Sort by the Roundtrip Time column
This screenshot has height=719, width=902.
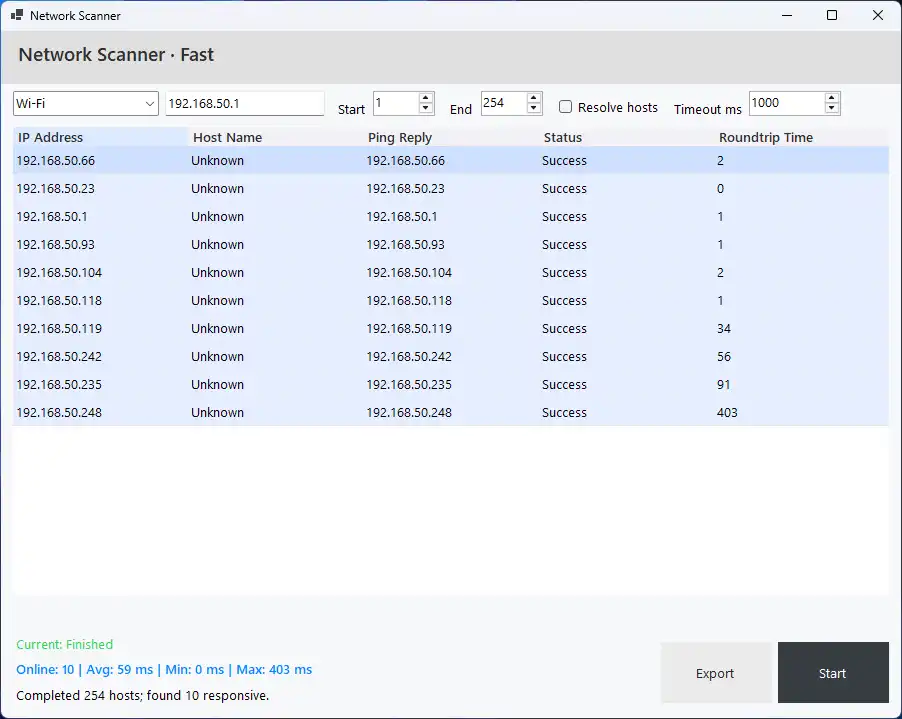click(765, 137)
